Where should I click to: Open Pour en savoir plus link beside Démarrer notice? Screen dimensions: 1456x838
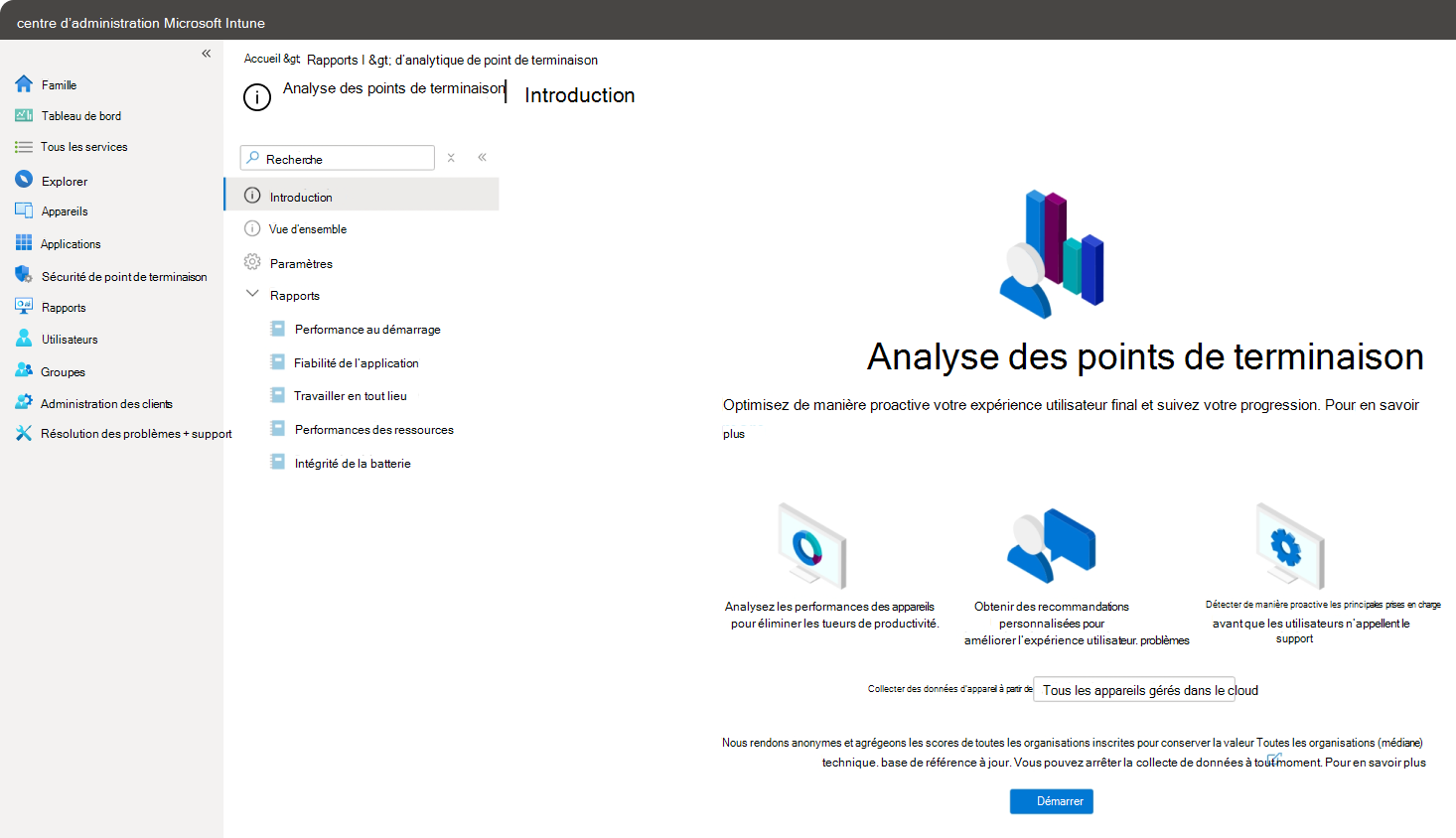click(x=1376, y=763)
